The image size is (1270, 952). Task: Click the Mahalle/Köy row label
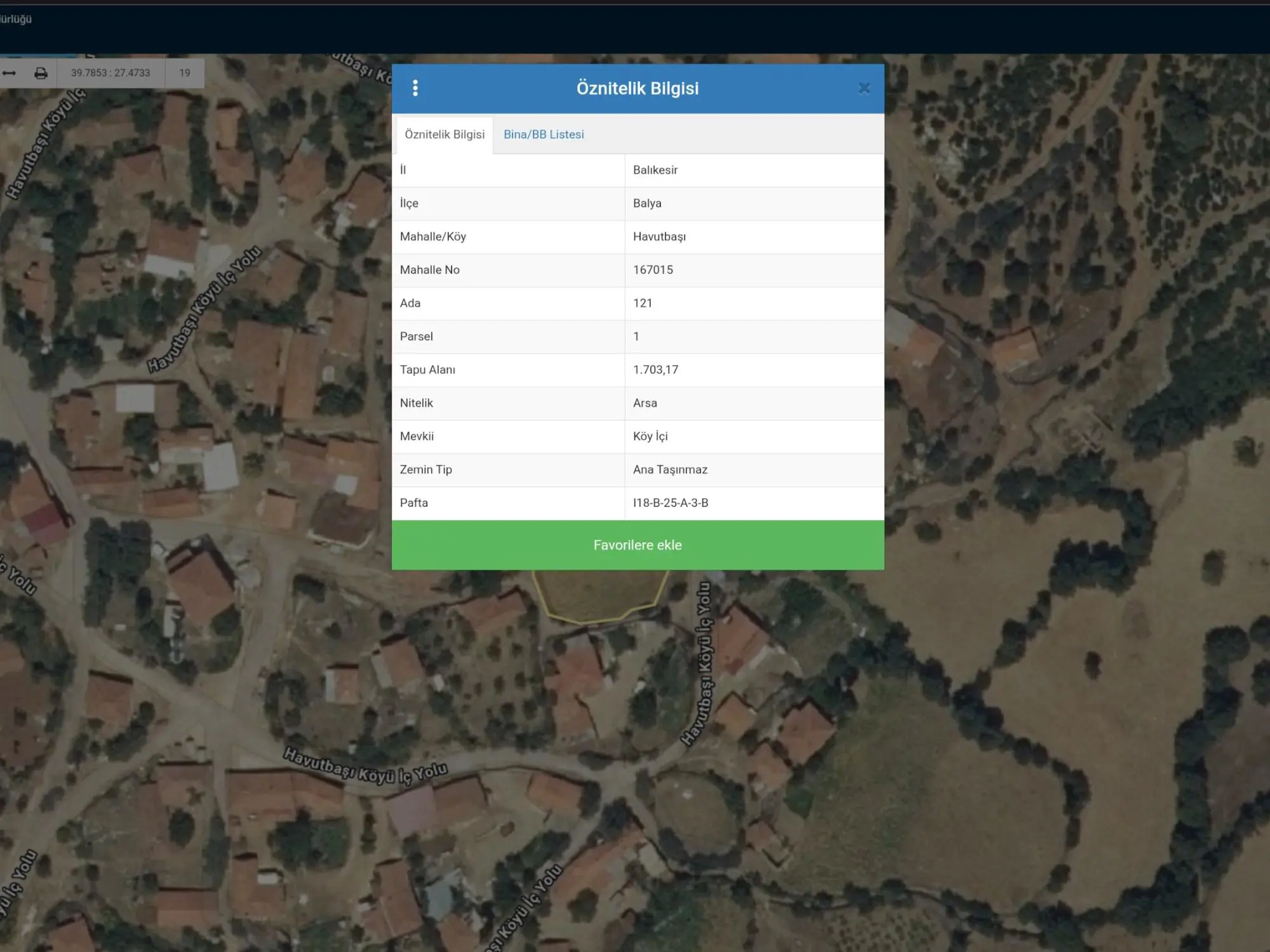433,237
